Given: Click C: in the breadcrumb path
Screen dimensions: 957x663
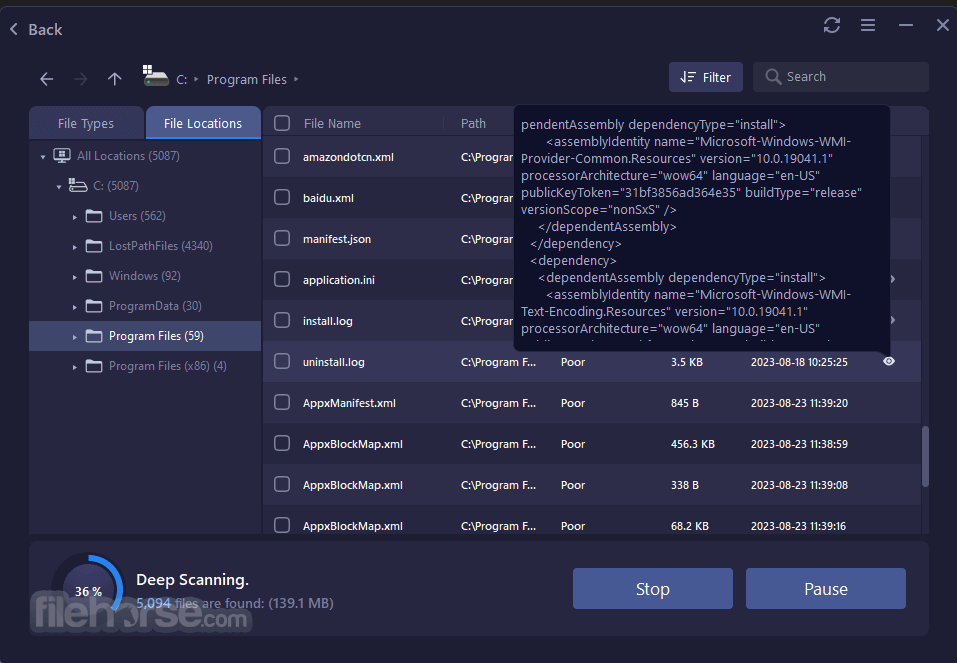Looking at the screenshot, I should point(181,79).
